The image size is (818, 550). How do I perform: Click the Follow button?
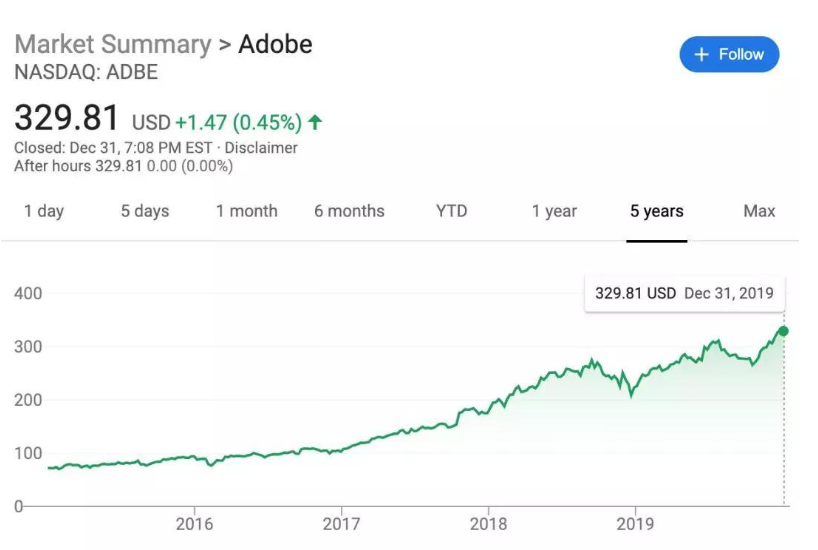click(729, 54)
